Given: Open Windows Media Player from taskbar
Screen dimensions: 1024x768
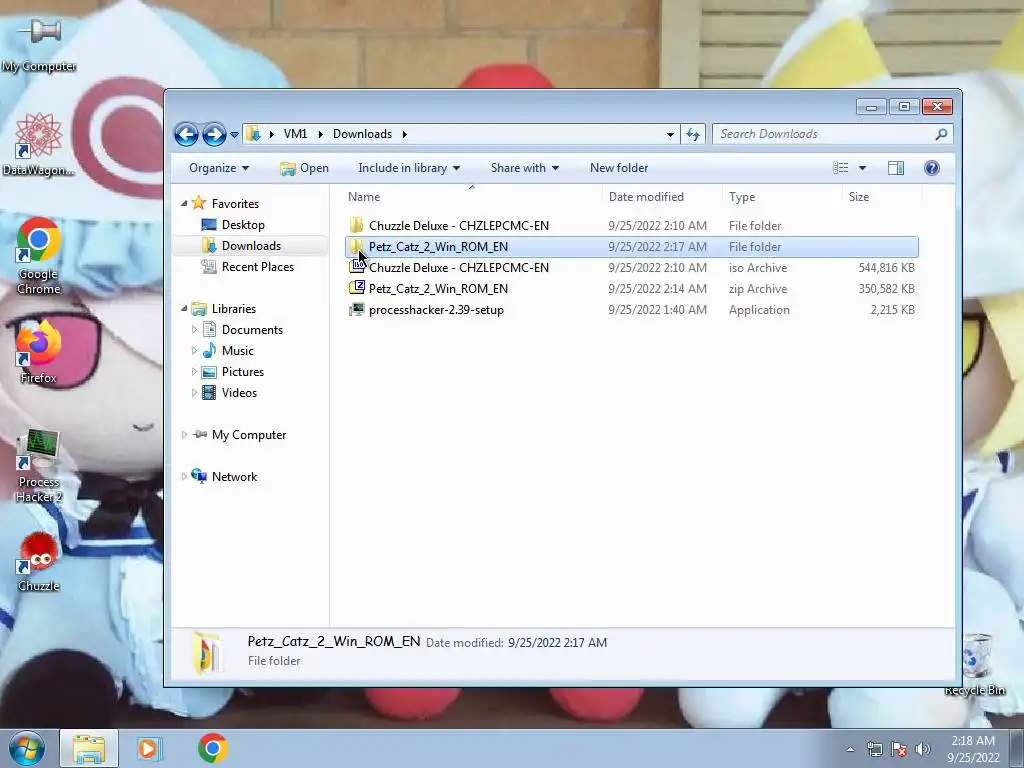Looking at the screenshot, I should point(148,748).
